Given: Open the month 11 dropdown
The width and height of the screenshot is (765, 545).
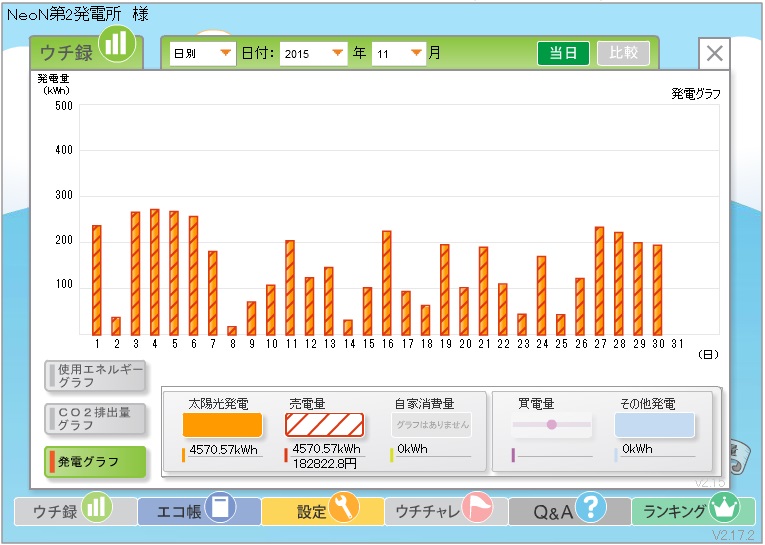Looking at the screenshot, I should point(399,53).
